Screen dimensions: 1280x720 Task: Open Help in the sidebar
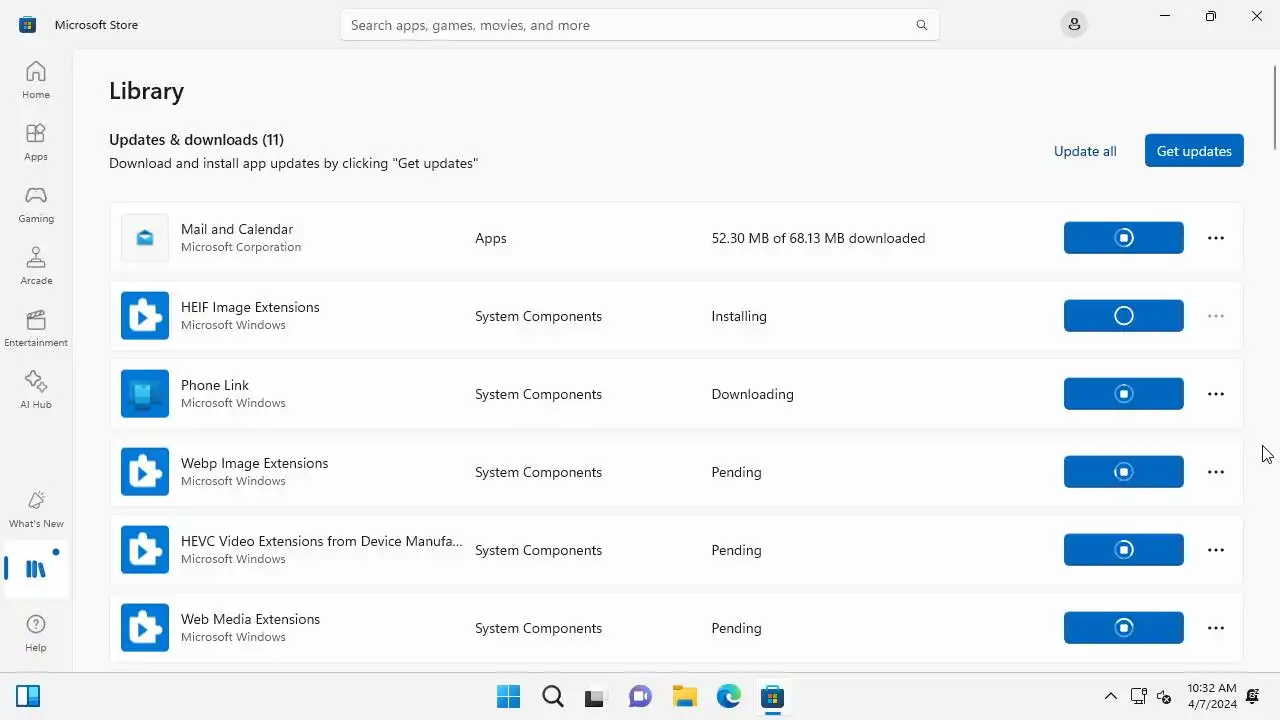[x=36, y=633]
